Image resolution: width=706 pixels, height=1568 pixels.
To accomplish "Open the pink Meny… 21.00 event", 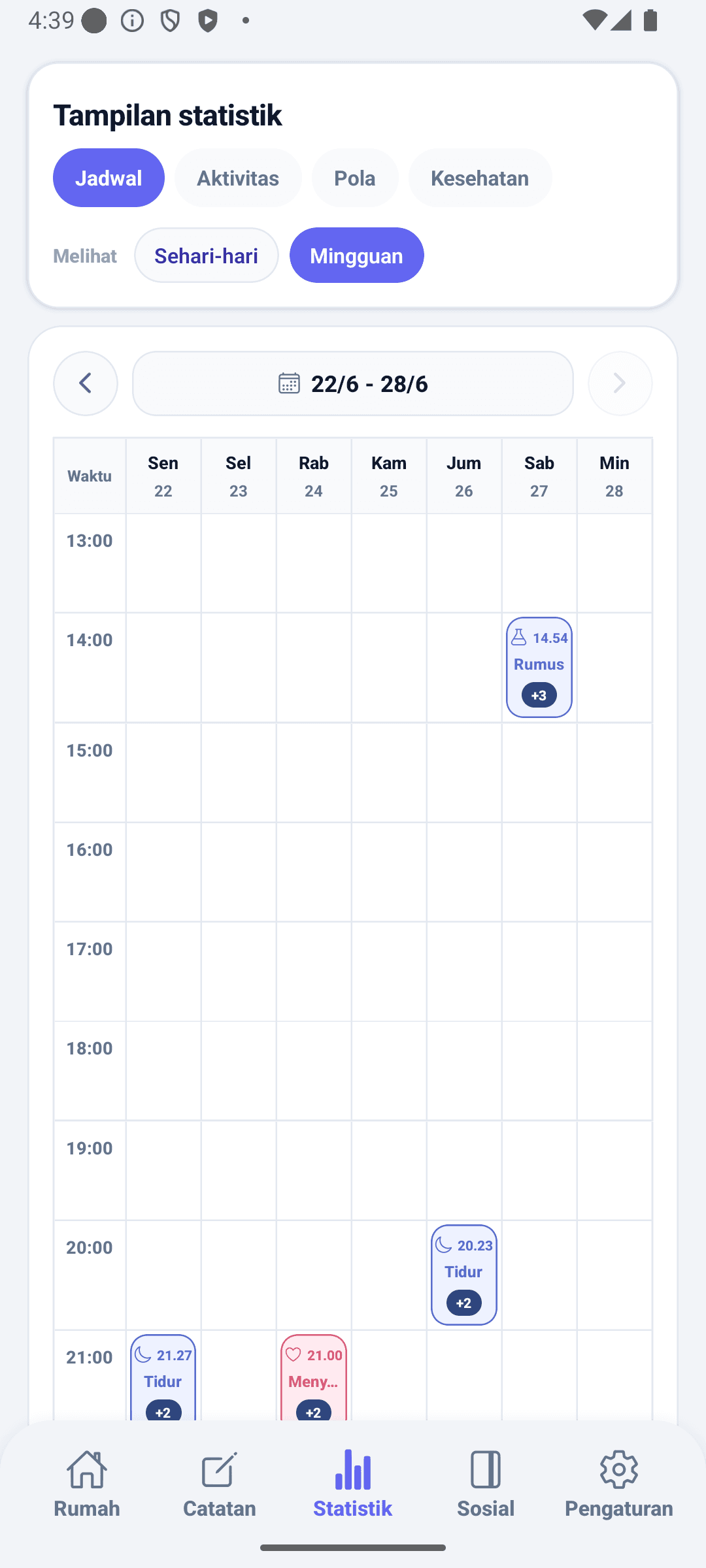I will pos(314,1377).
